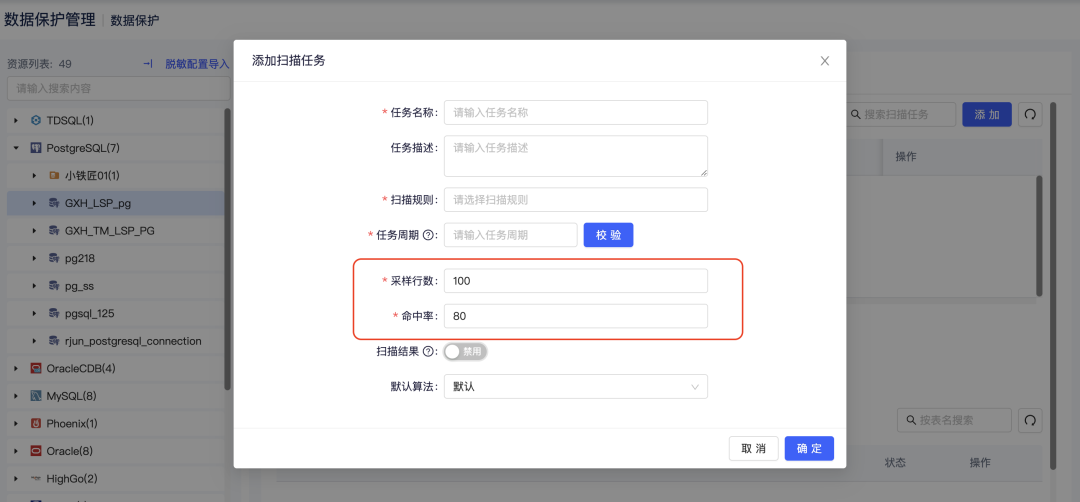Select the pg218 text in the tree
This screenshot has height=502, width=1080.
[x=79, y=258]
